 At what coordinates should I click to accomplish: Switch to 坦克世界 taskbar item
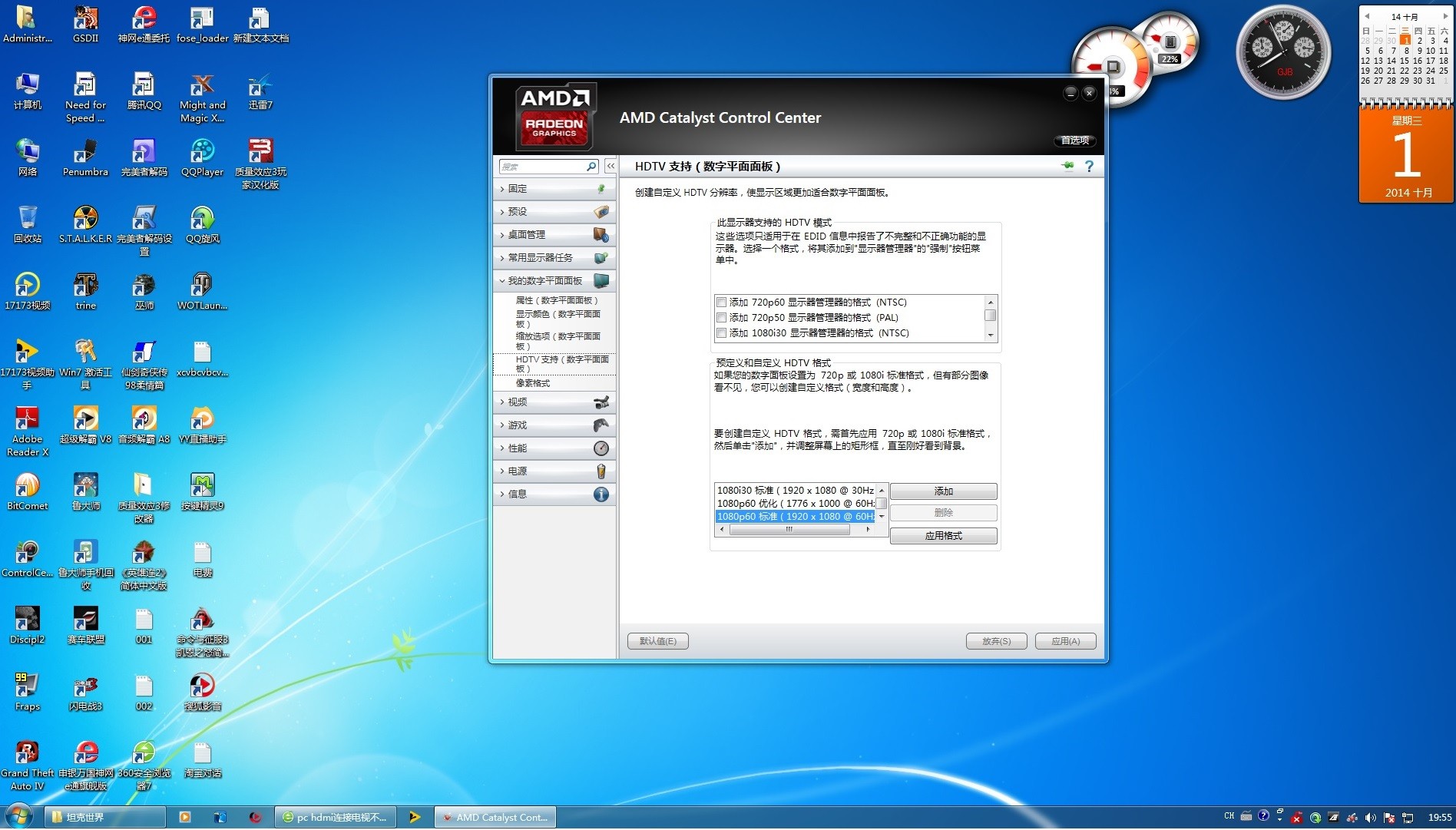[x=105, y=818]
